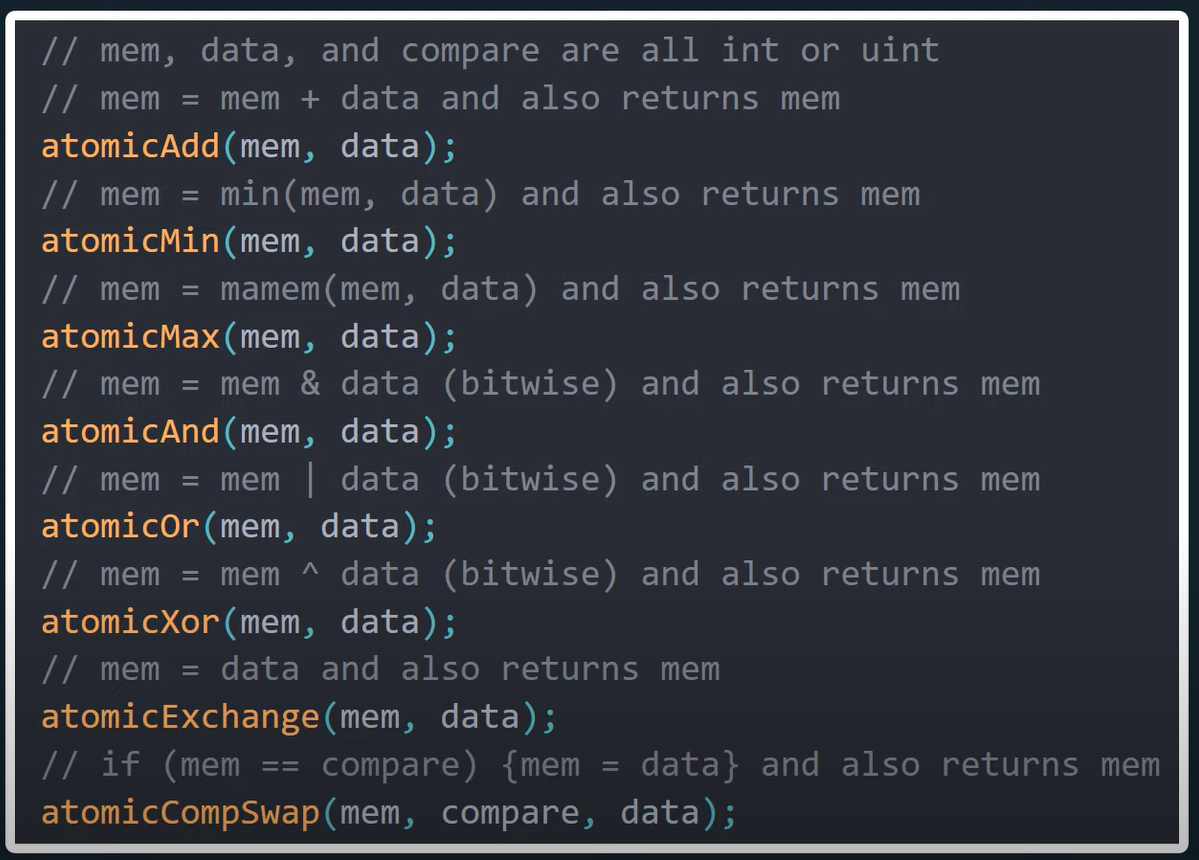
Task: Click the "|" operator in the bitwise comment
Action: pyautogui.click(x=311, y=480)
